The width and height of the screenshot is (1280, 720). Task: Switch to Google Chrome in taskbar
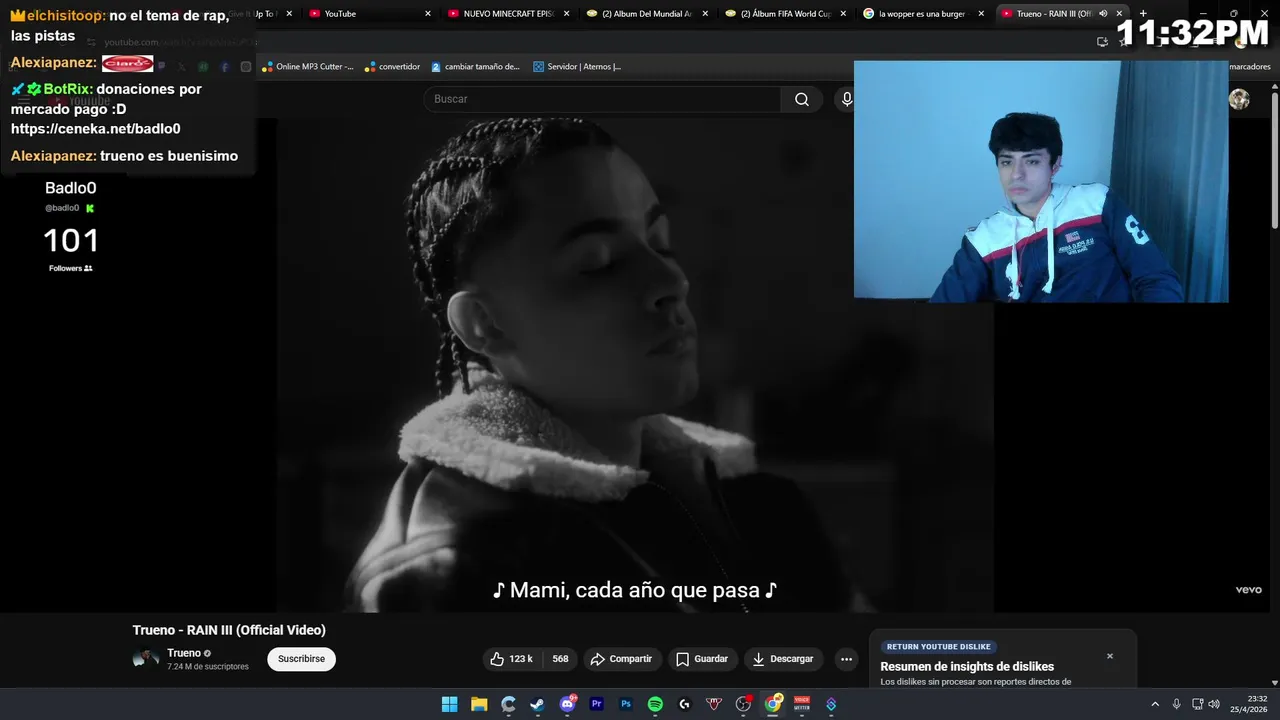click(x=773, y=704)
